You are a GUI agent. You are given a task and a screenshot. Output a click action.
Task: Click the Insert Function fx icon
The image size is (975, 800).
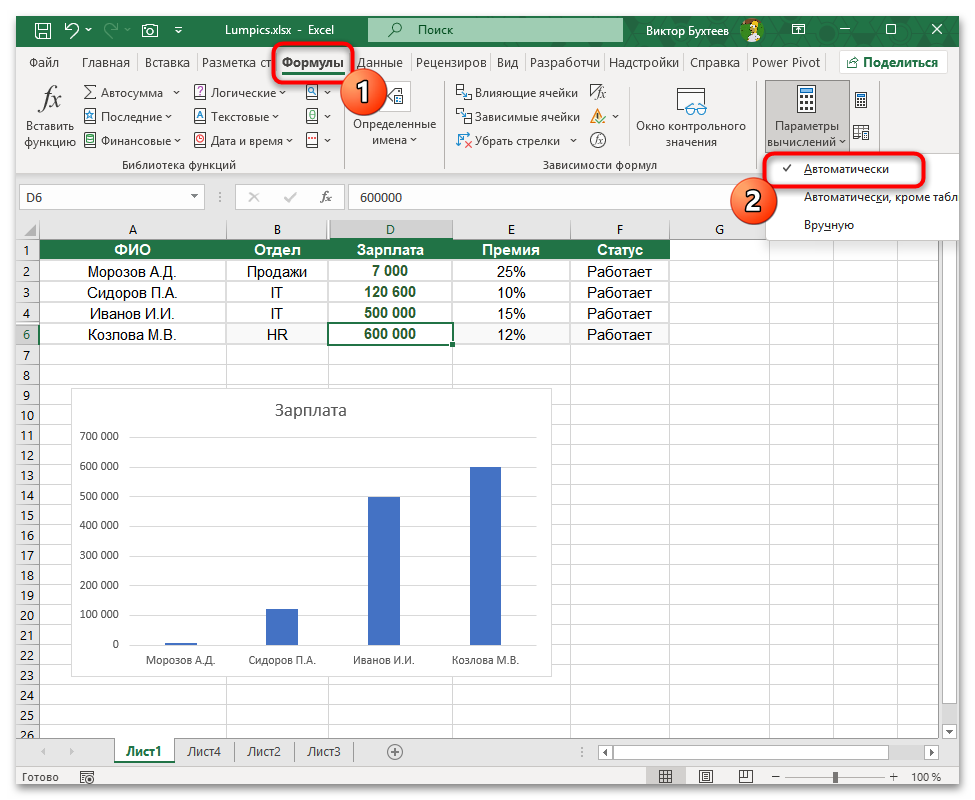[50, 100]
